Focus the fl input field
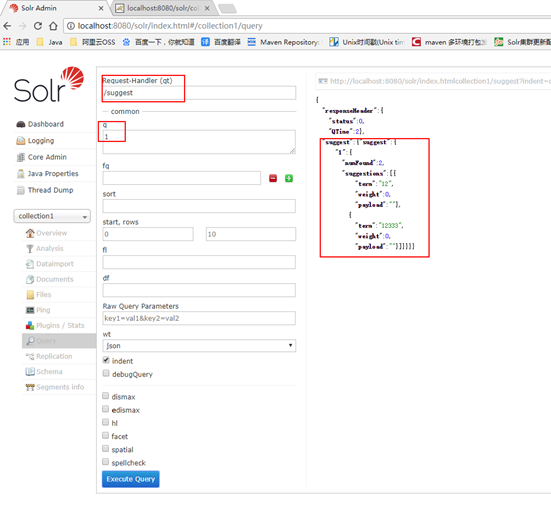The image size is (551, 510). (x=199, y=262)
